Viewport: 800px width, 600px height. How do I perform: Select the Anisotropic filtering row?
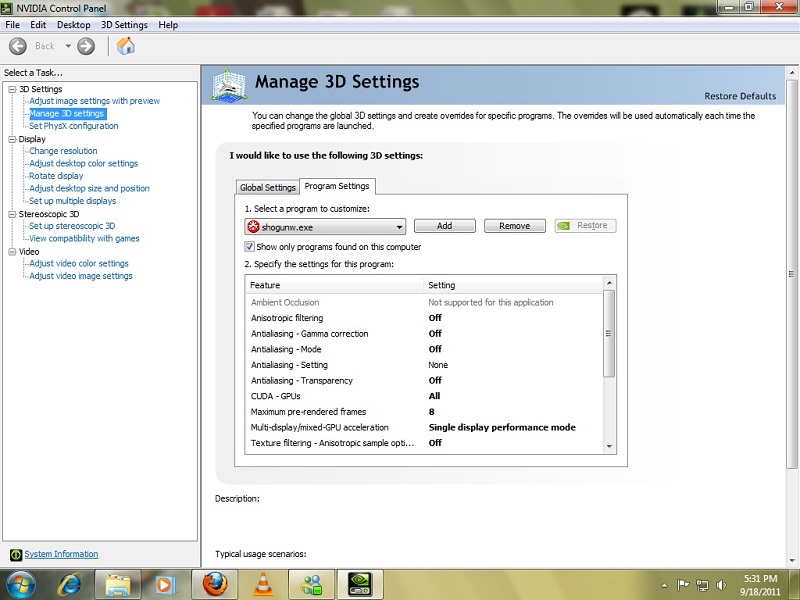(424, 318)
